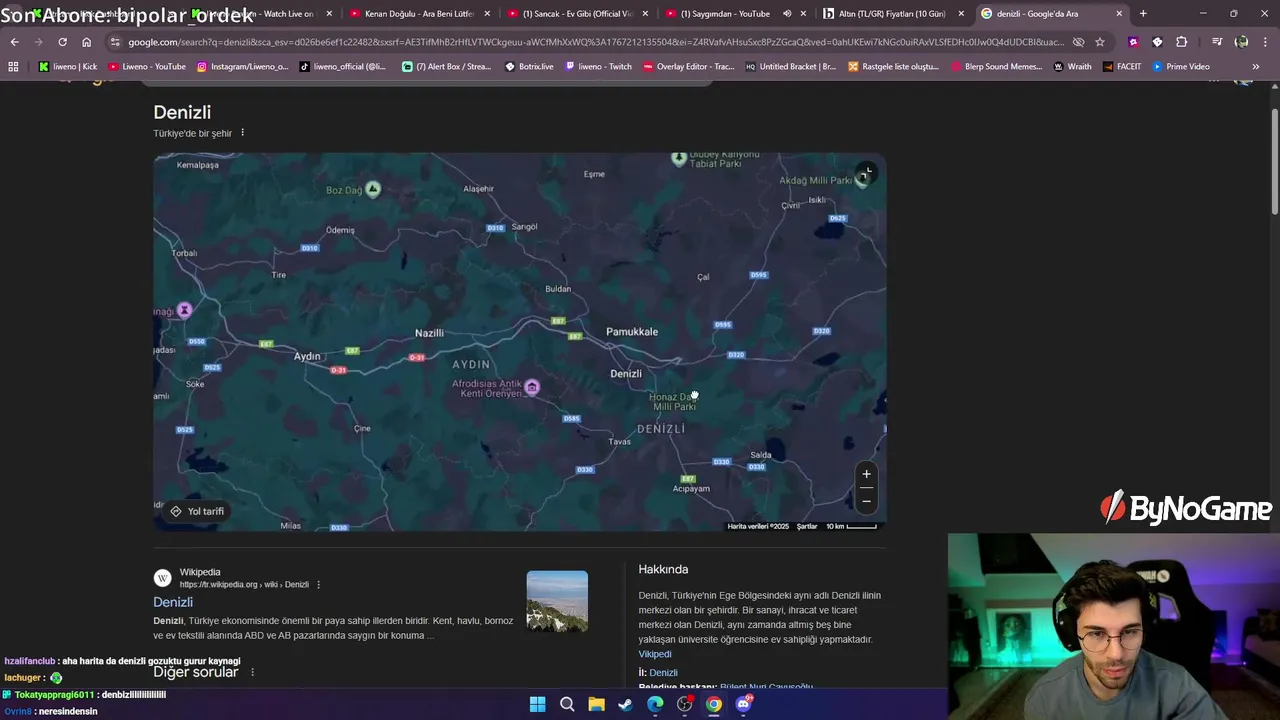Mute the Saygımdan tab audio icon

[x=787, y=14]
